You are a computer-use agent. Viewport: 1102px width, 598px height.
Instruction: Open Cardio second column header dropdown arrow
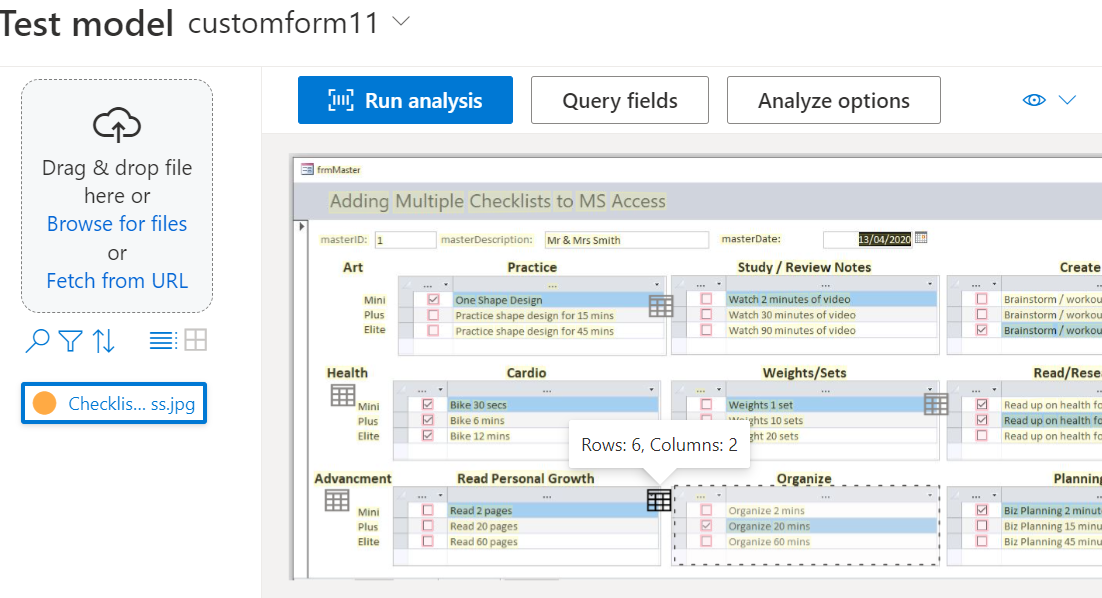pyautogui.click(x=651, y=389)
